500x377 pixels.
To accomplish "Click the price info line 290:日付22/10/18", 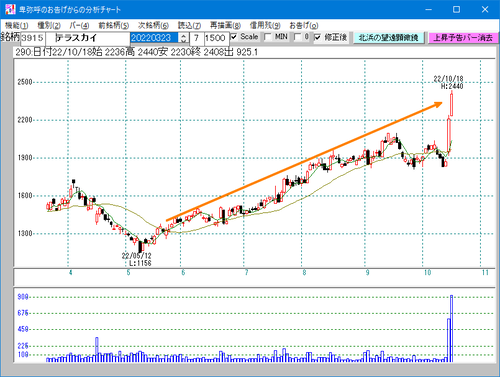I will [x=136, y=52].
